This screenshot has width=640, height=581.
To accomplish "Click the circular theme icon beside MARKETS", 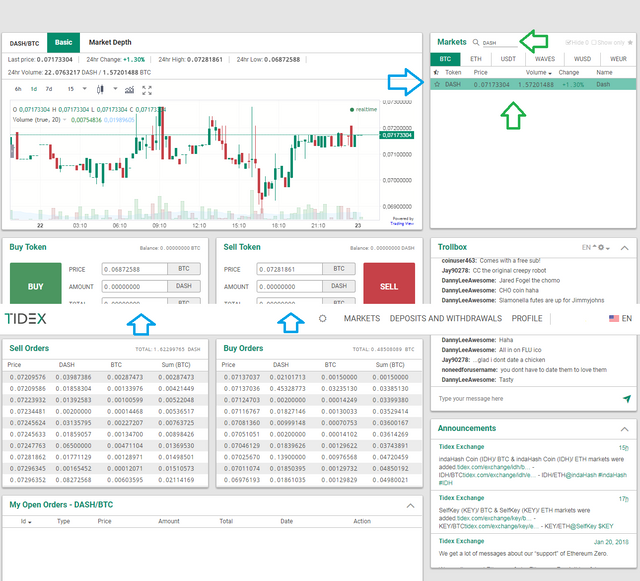I will click(322, 318).
